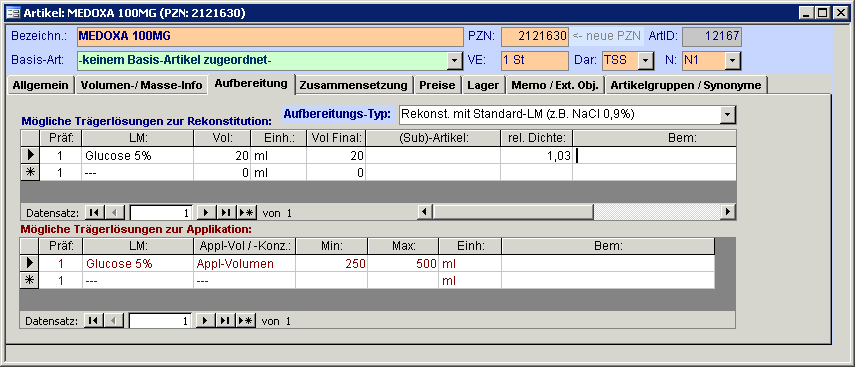Open the N dropdown showing N1
The image size is (855, 367).
tap(733, 61)
